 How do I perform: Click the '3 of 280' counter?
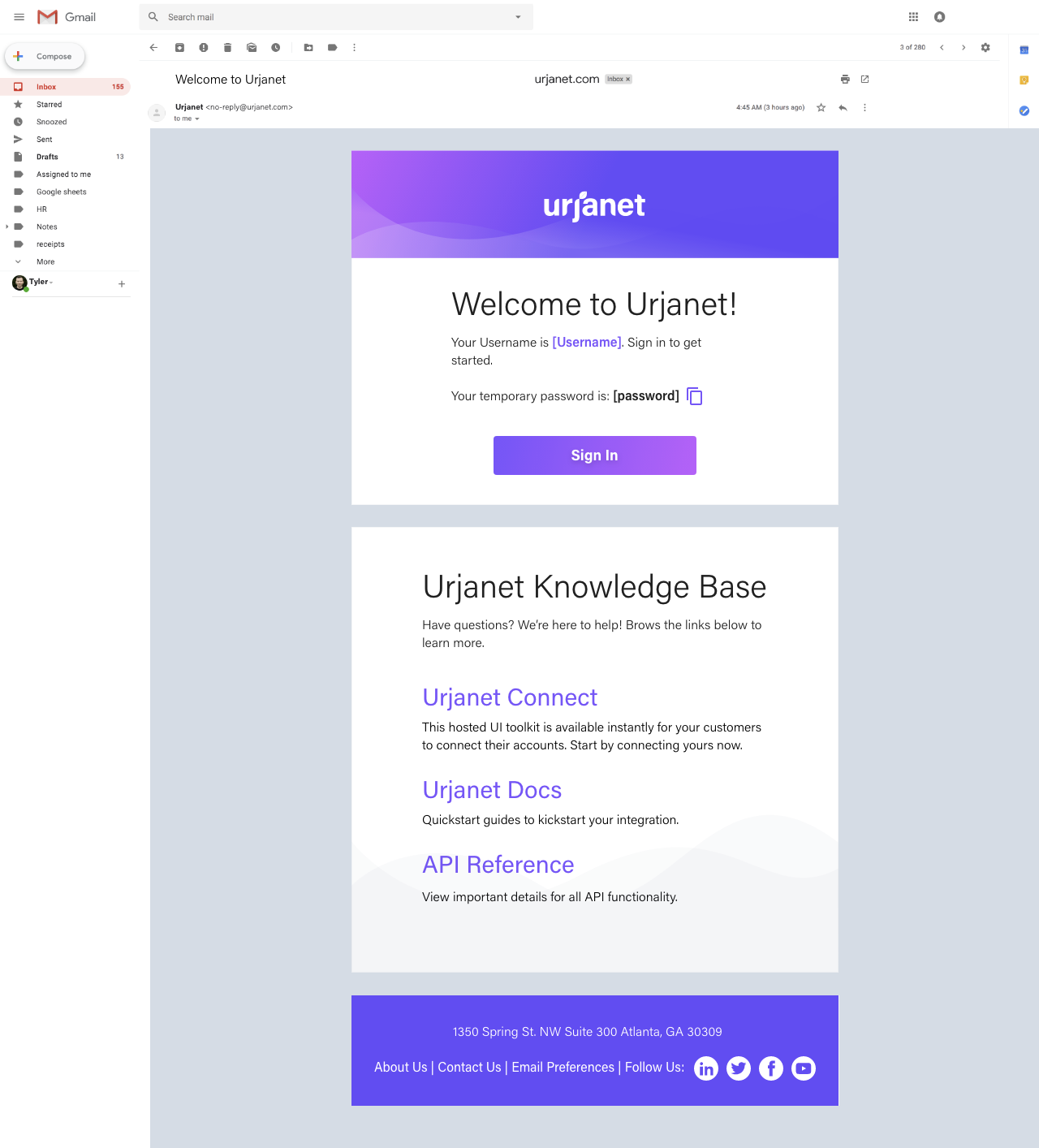[x=912, y=48]
